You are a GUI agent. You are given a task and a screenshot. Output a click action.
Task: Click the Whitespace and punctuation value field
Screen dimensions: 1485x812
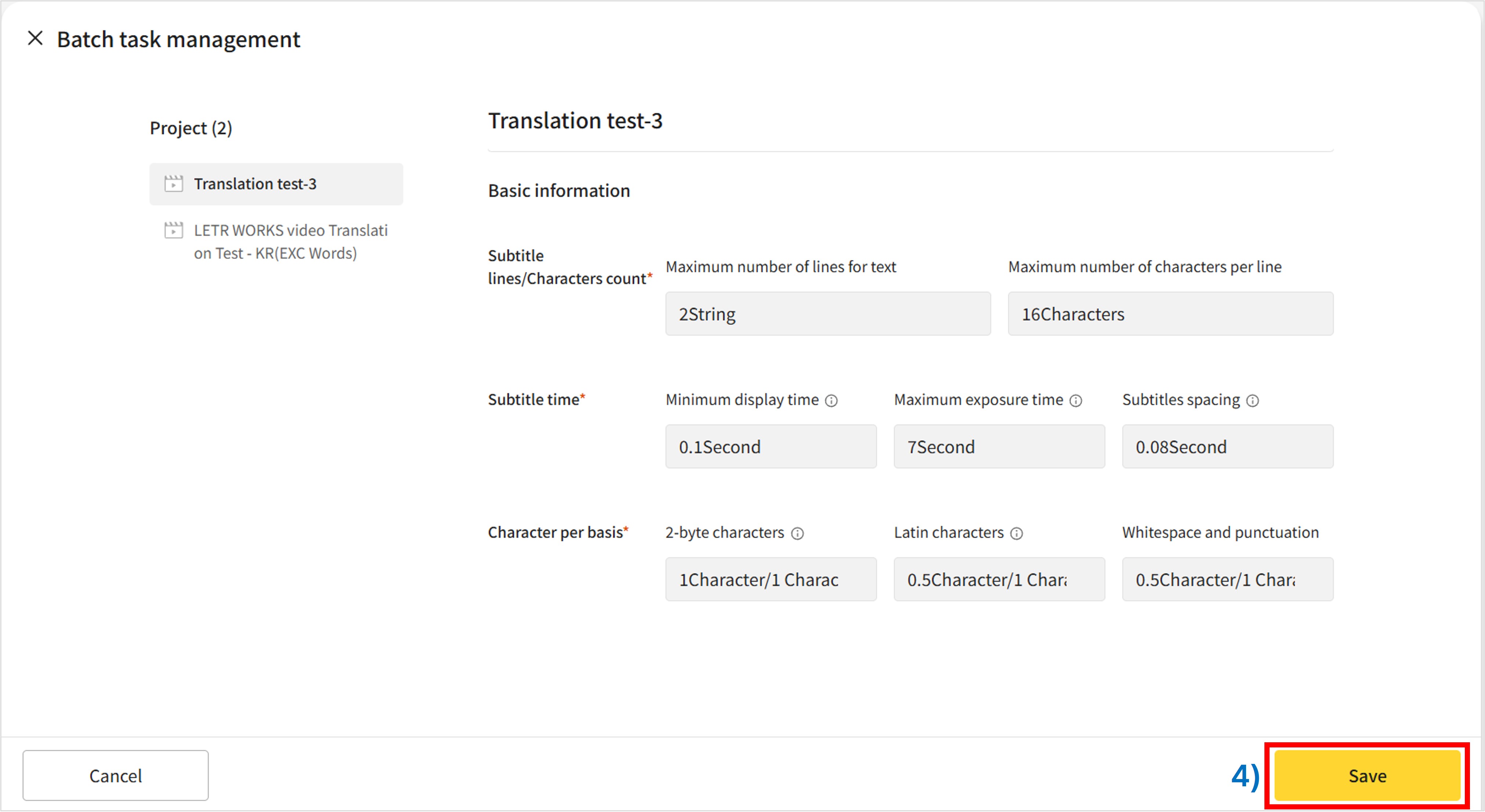pyautogui.click(x=1227, y=579)
